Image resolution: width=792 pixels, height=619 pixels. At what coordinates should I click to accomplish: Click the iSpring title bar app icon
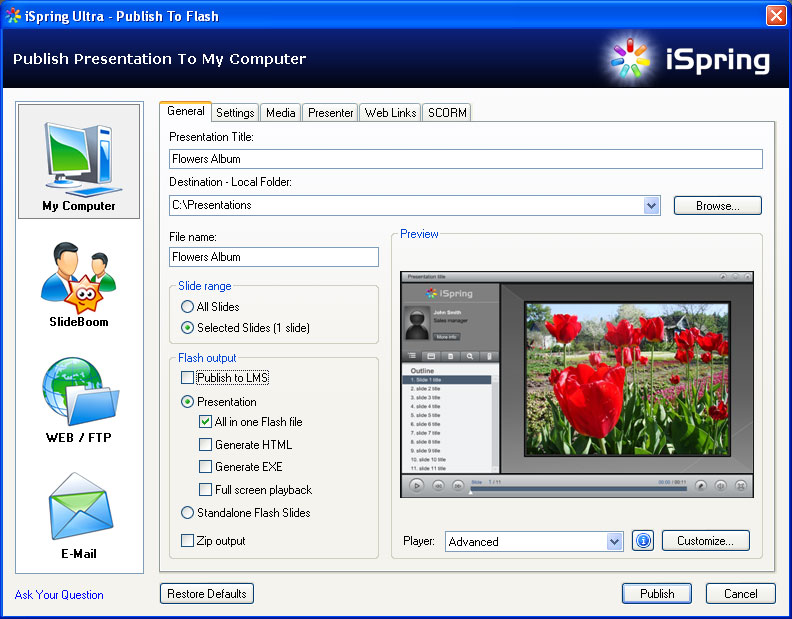[x=13, y=16]
